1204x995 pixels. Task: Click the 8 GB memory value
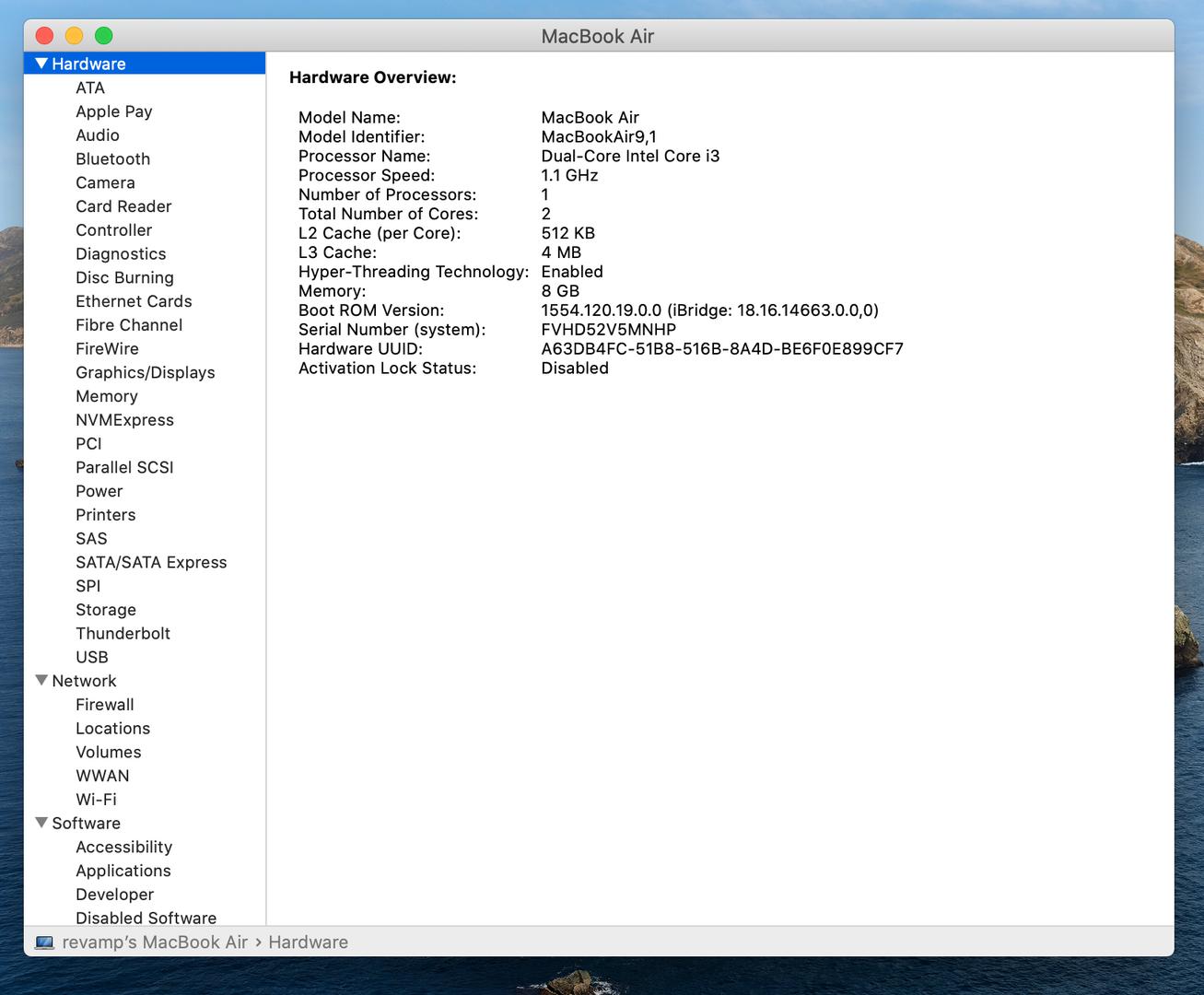pyautogui.click(x=560, y=291)
